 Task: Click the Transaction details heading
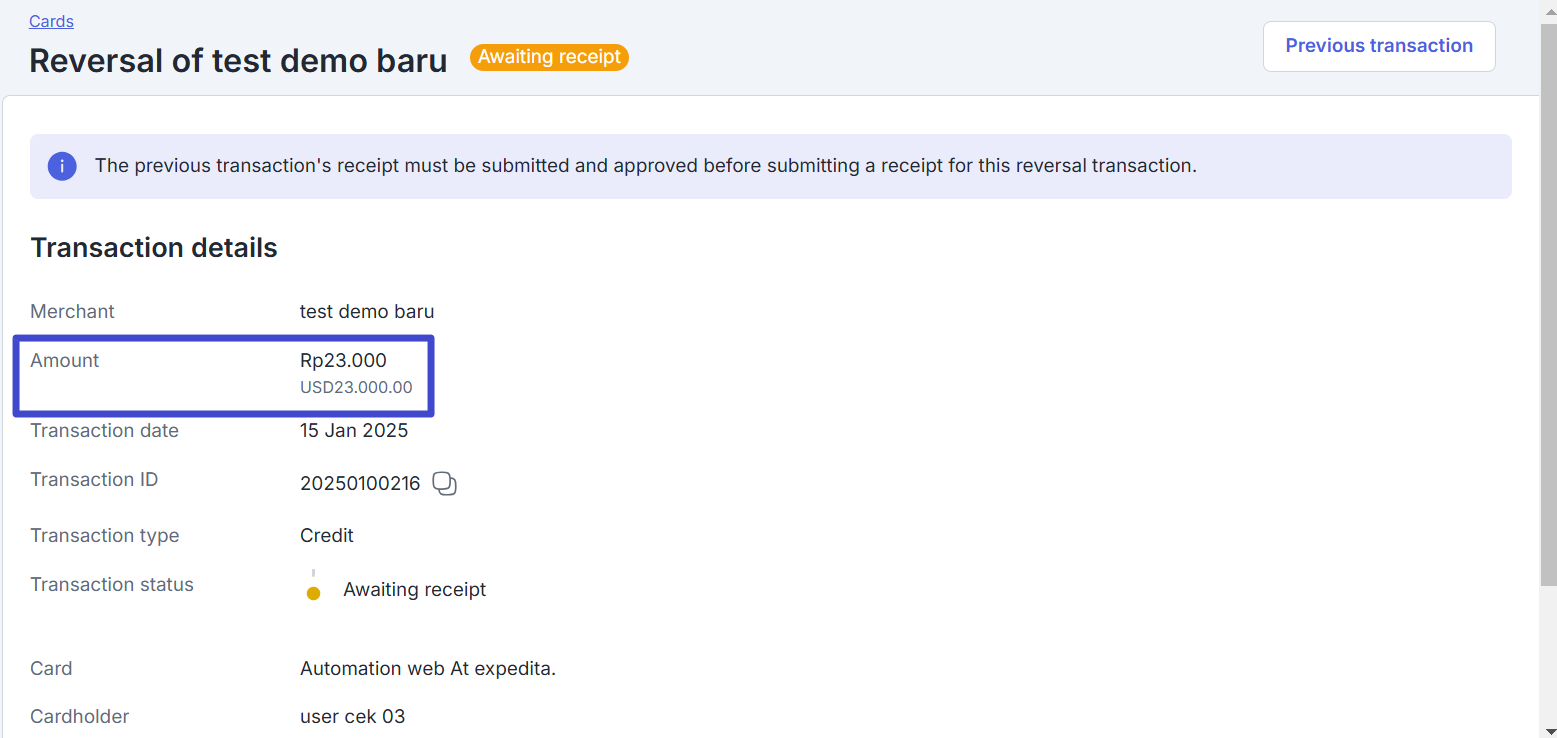pyautogui.click(x=154, y=248)
